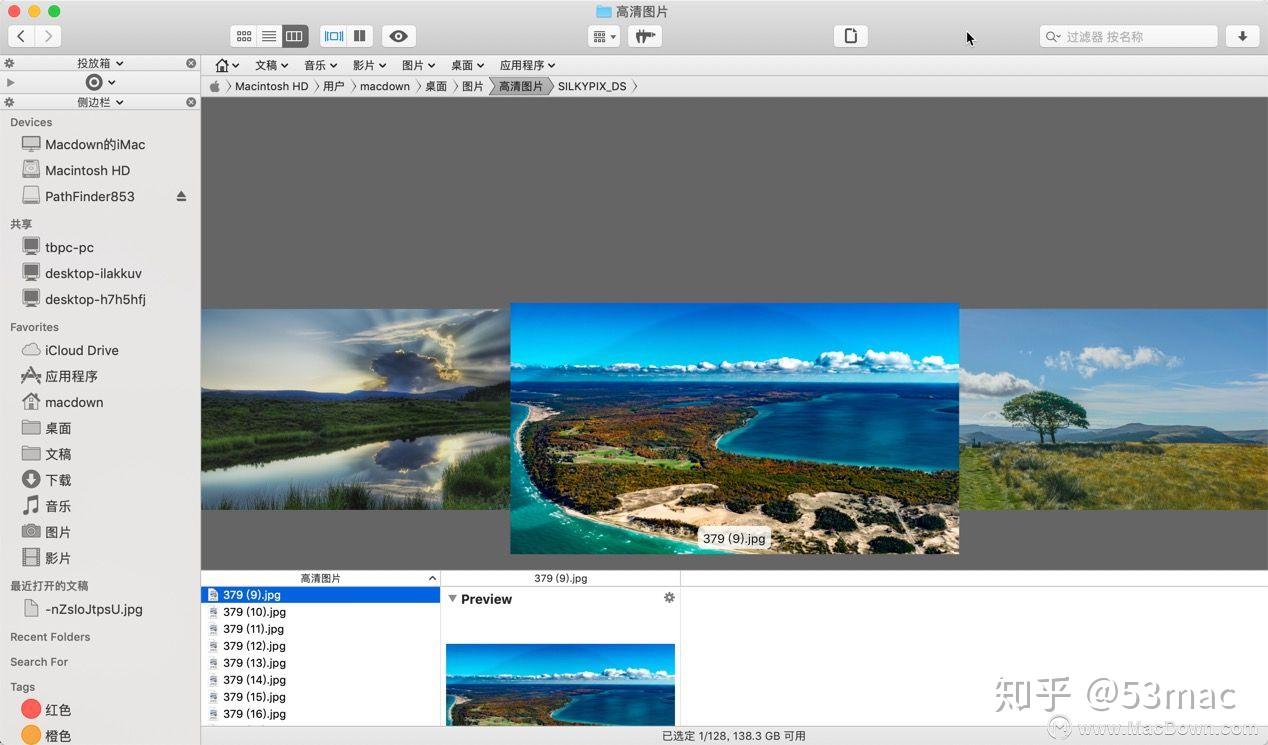Select 379 (12).jpg in the file list

point(253,645)
